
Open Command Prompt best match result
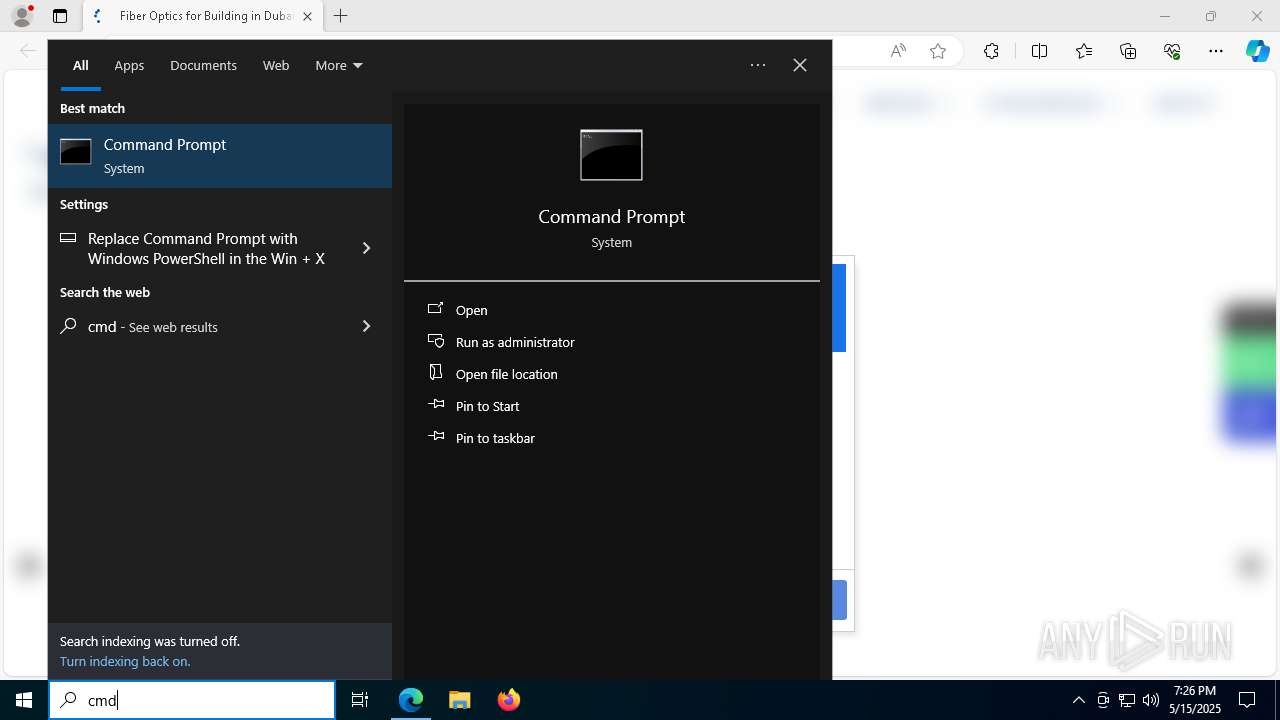click(x=220, y=156)
